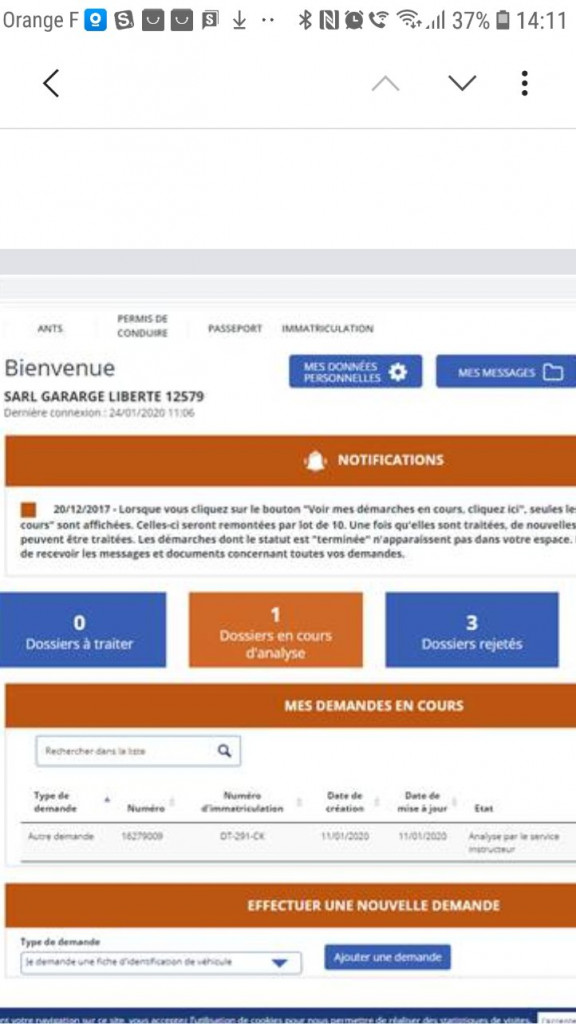Click the gear icon on Mes données personnelles
Image resolution: width=576 pixels, height=1024 pixels.
398,372
